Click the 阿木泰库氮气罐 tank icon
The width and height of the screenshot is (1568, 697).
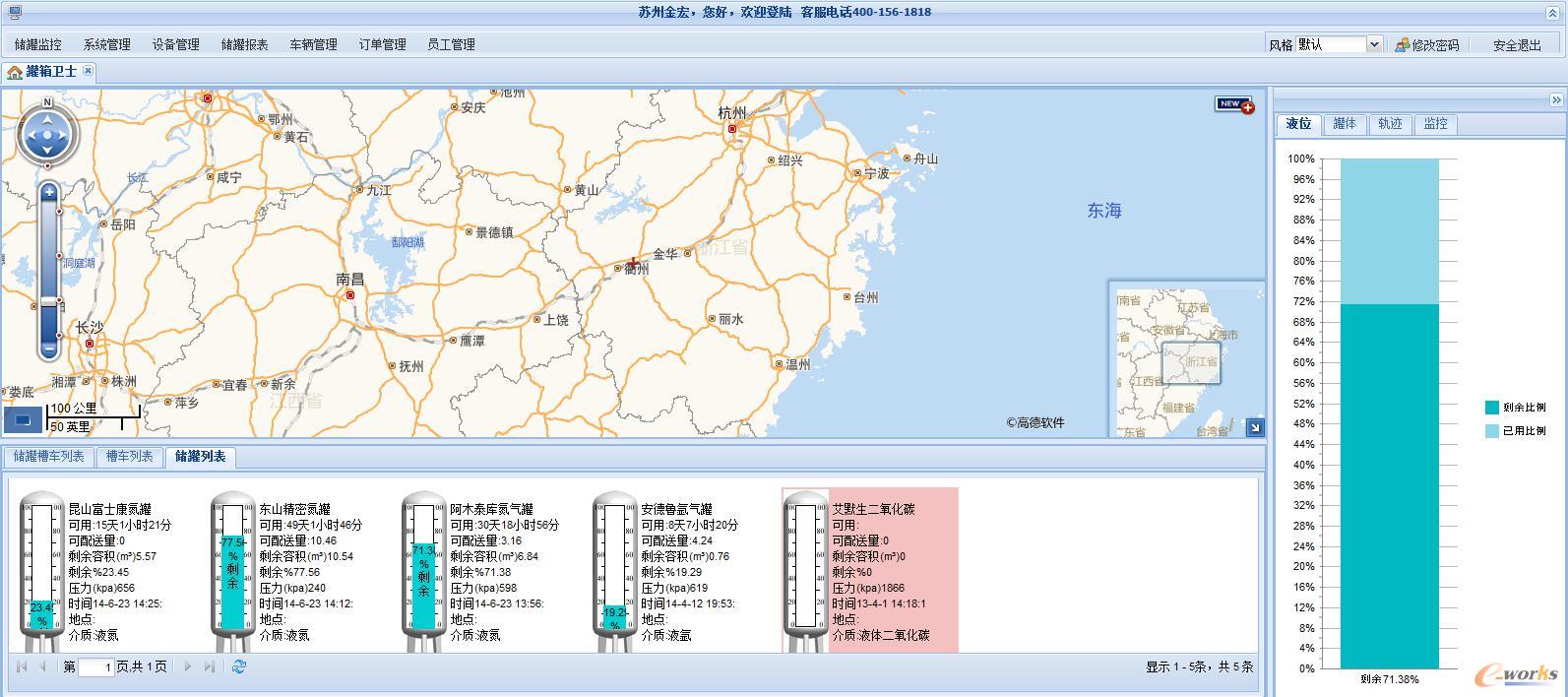[423, 571]
